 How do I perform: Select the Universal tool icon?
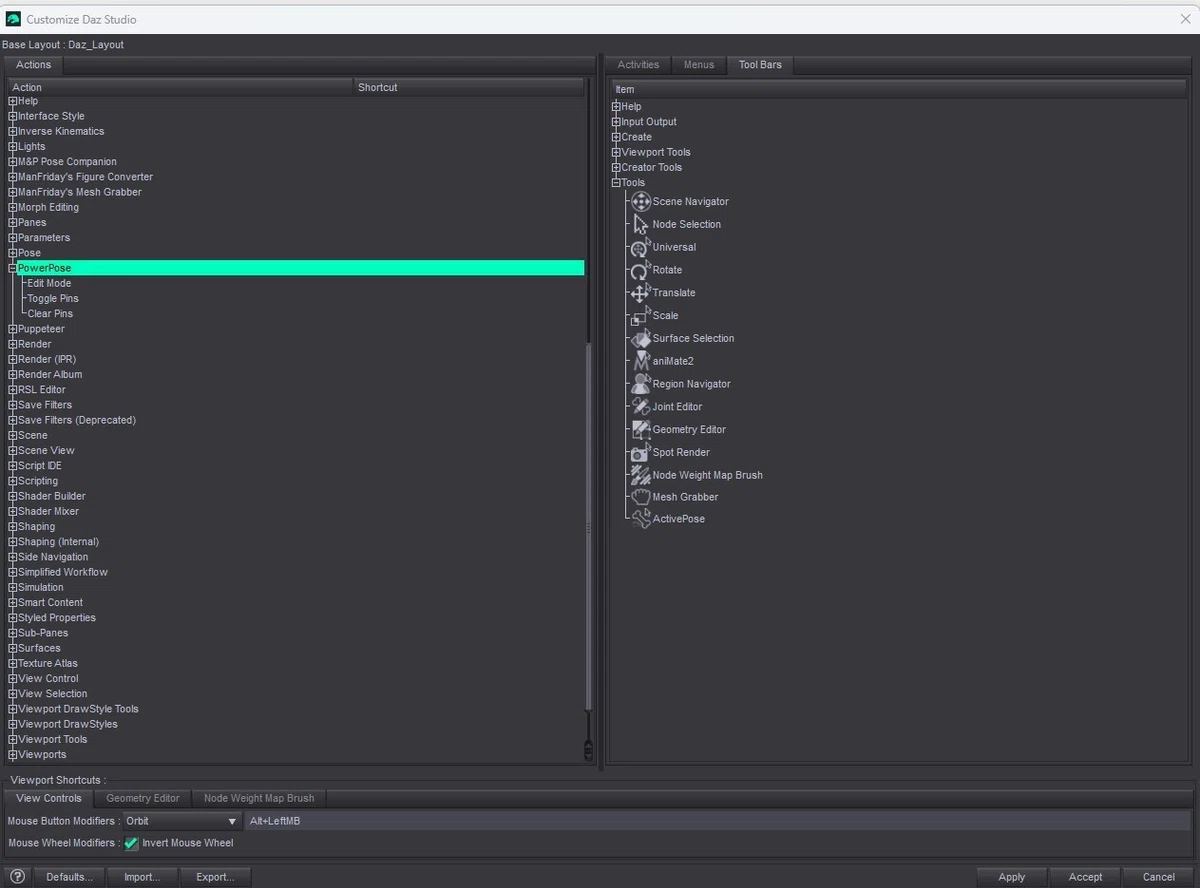point(641,247)
